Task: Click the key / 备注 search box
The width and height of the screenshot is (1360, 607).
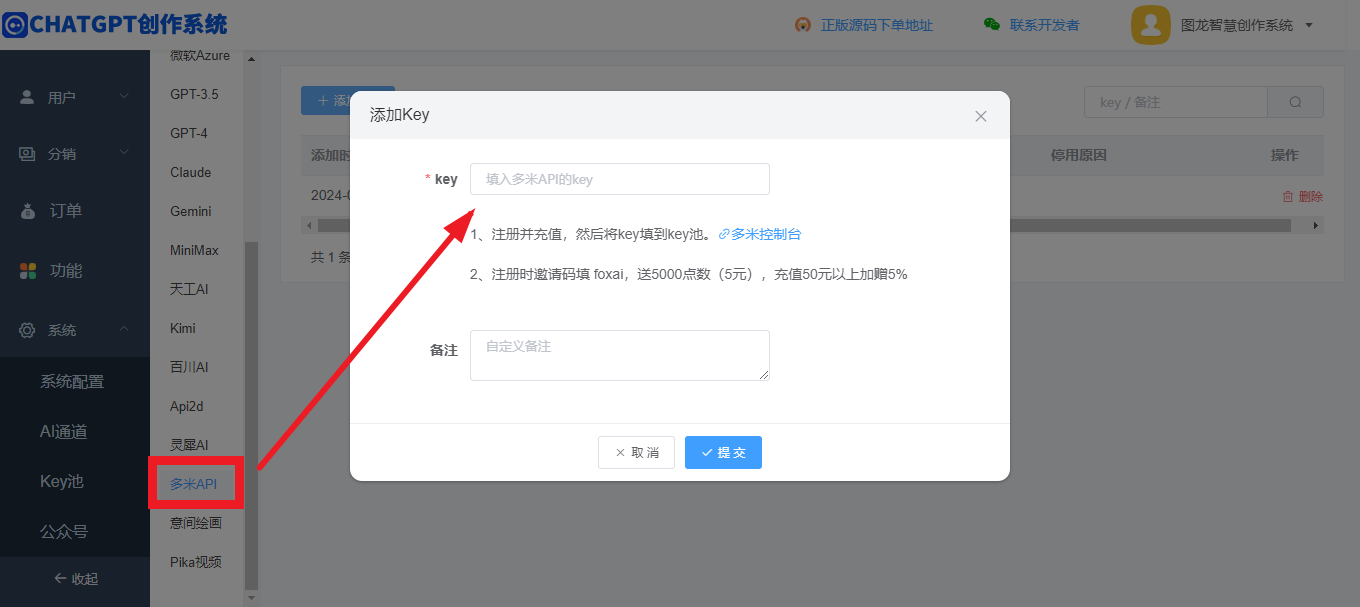Action: [x=1176, y=102]
